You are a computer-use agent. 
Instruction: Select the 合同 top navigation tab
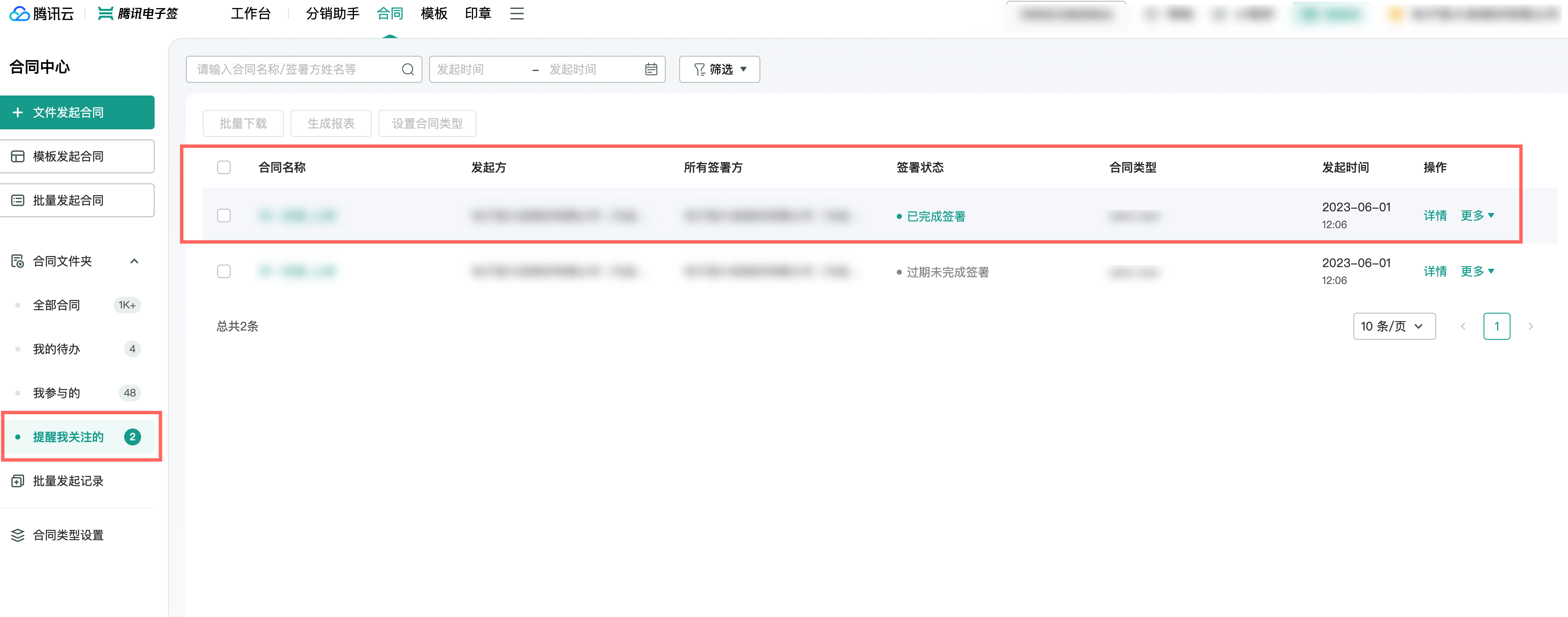[x=390, y=14]
